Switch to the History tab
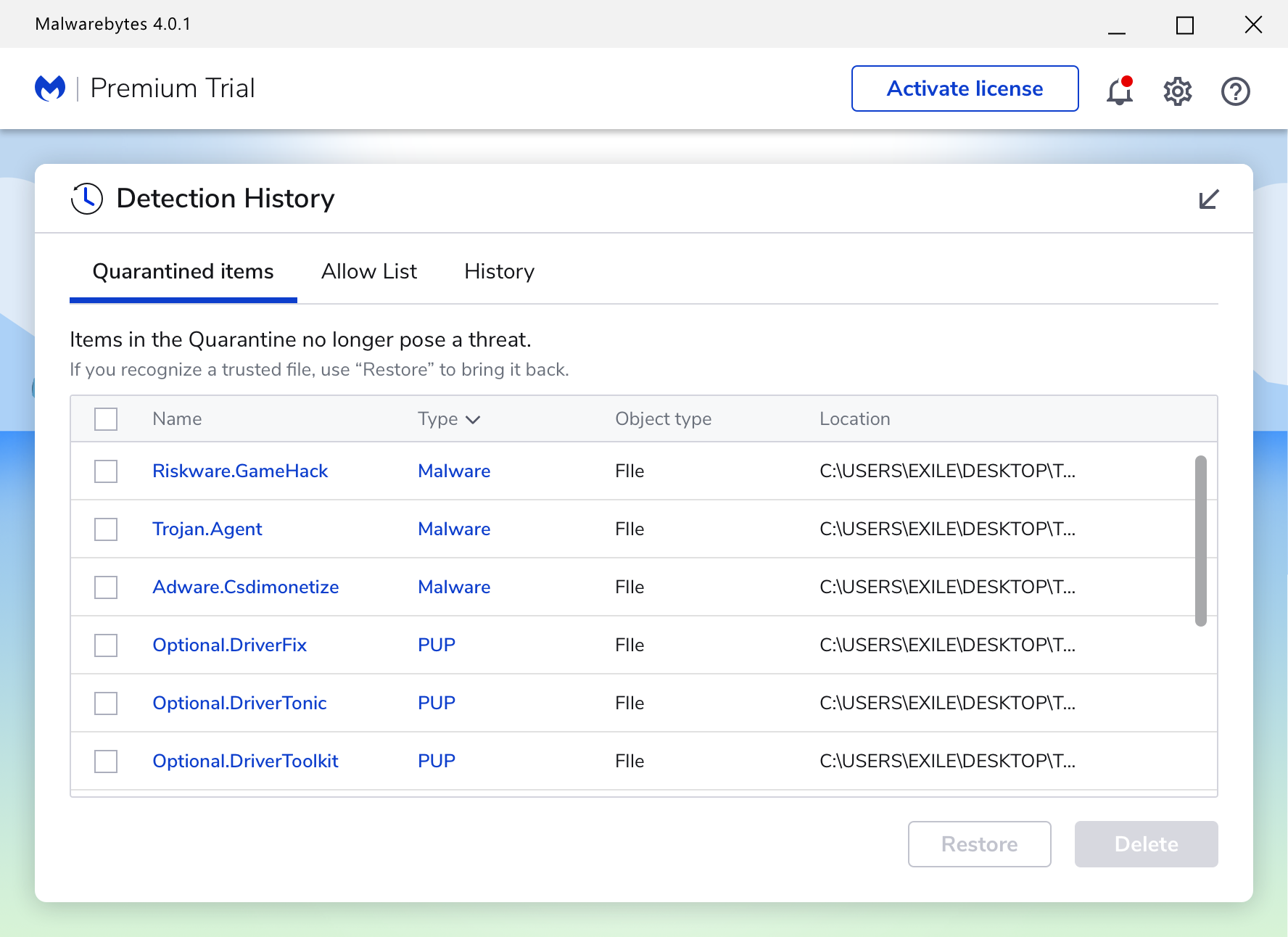The height and width of the screenshot is (937, 1288). pyautogui.click(x=499, y=272)
